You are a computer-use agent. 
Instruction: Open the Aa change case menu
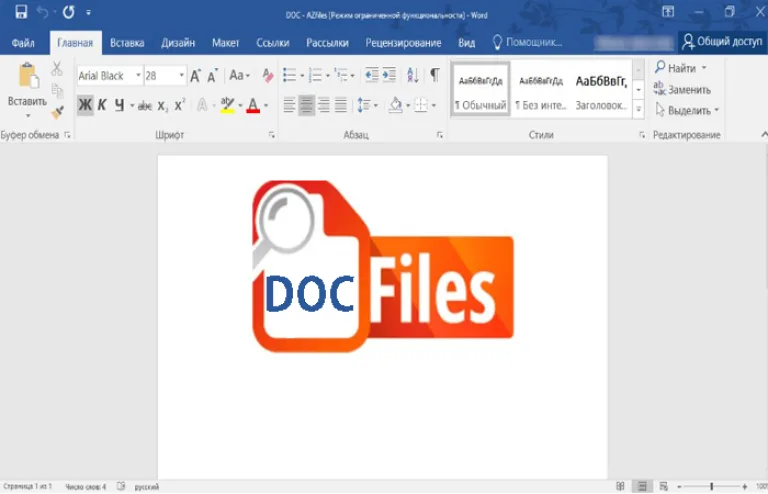(240, 75)
